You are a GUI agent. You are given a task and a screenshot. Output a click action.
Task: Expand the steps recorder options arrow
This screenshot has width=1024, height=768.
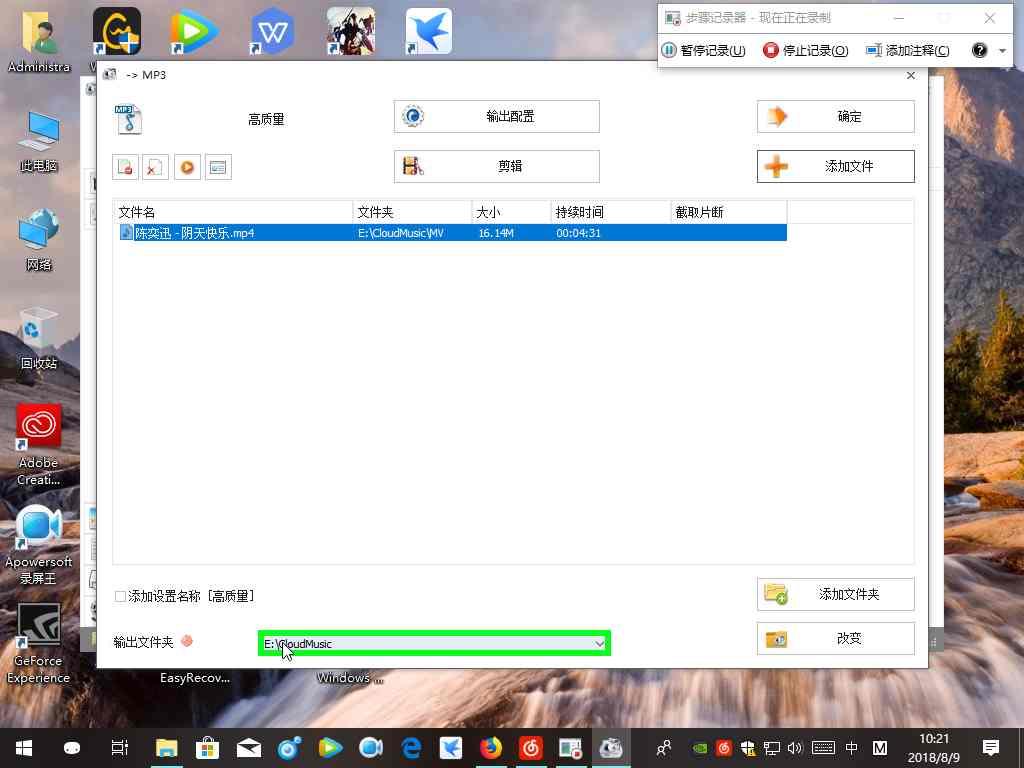coord(1003,49)
